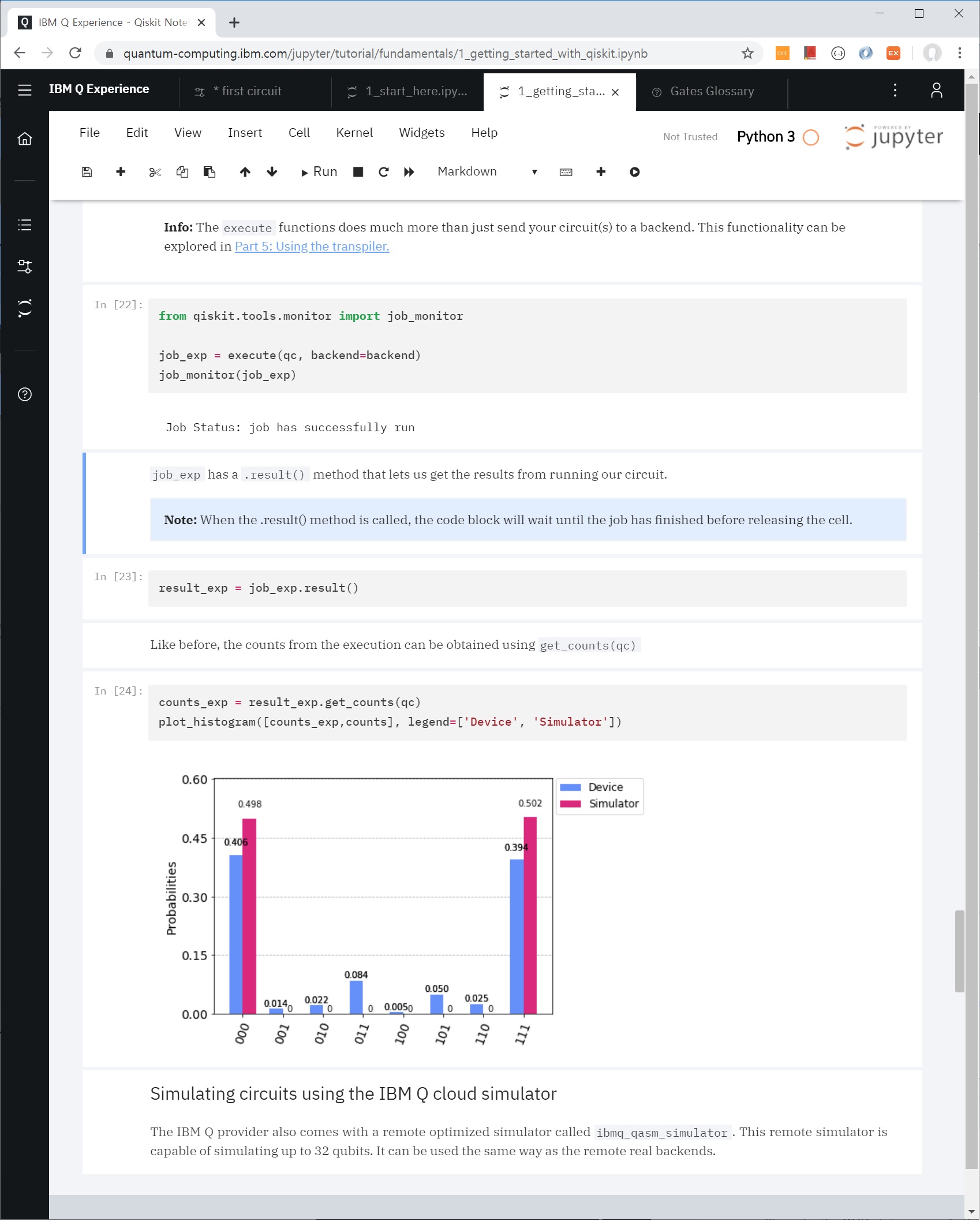Viewport: 980px width, 1221px height.
Task: Click the 'Job Status: job has successfully run' output
Action: 290,428
